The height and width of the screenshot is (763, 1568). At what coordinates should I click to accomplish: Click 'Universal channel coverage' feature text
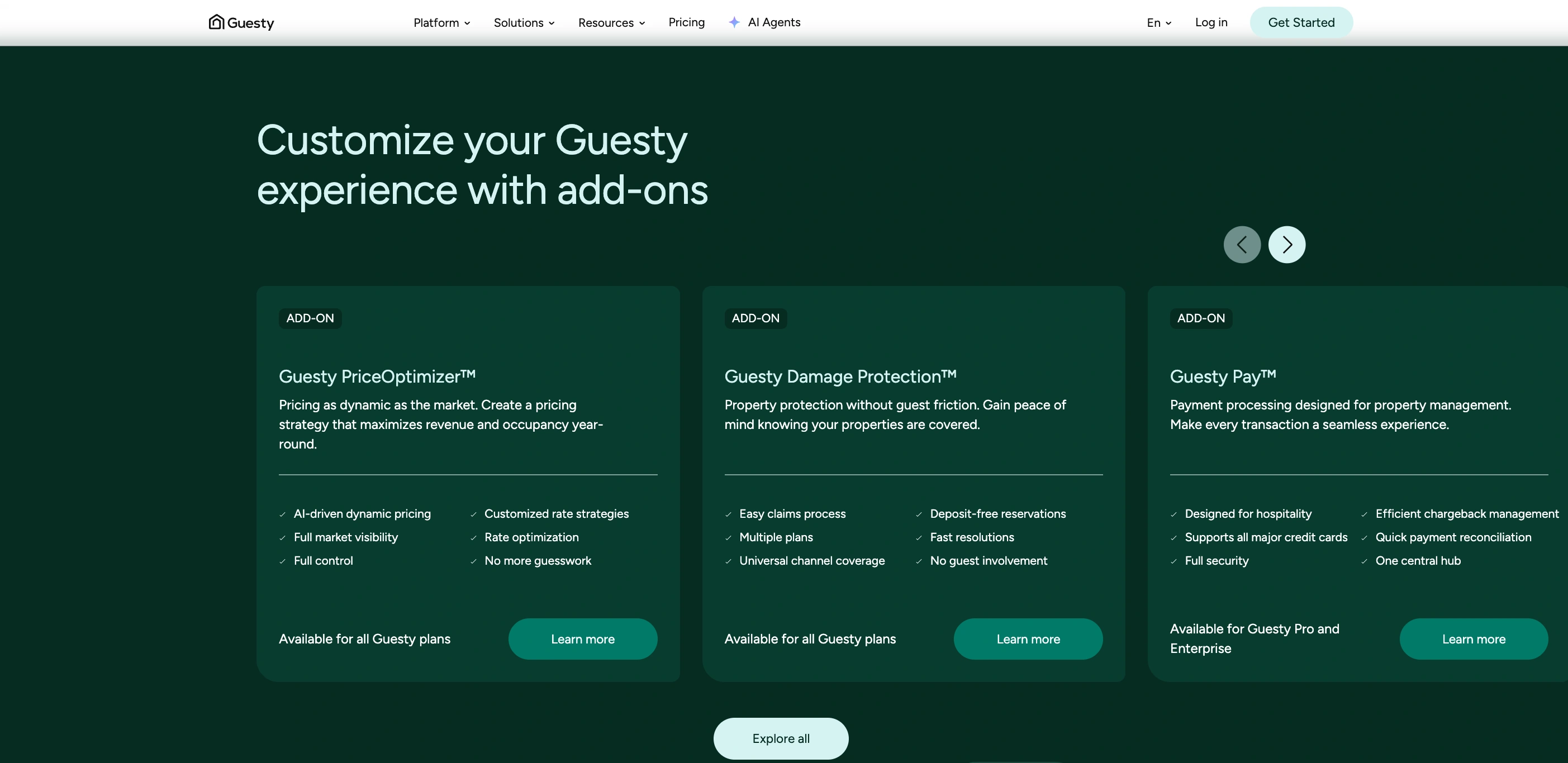pos(811,560)
